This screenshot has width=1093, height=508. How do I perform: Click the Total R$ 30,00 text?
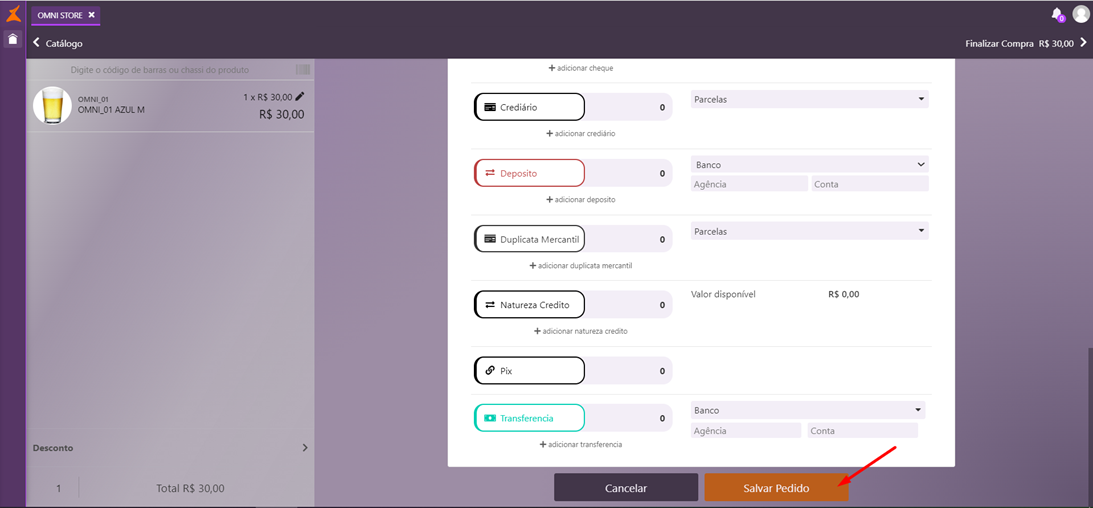[190, 488]
